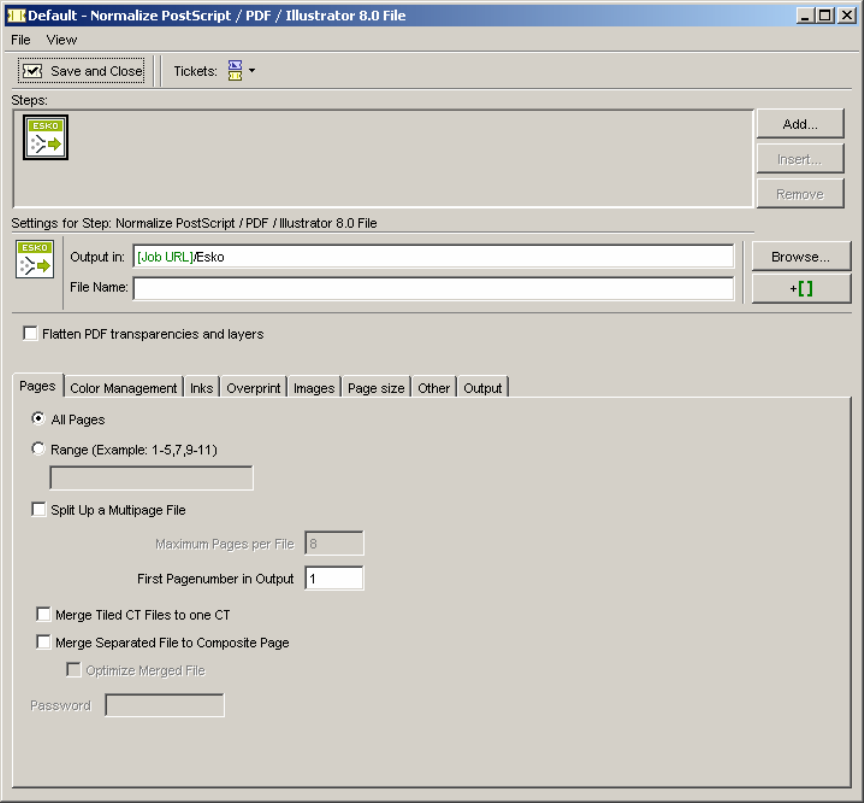Check Merge Tiled CT Files to one CT
Viewport: 864px width, 803px height.
pos(44,614)
